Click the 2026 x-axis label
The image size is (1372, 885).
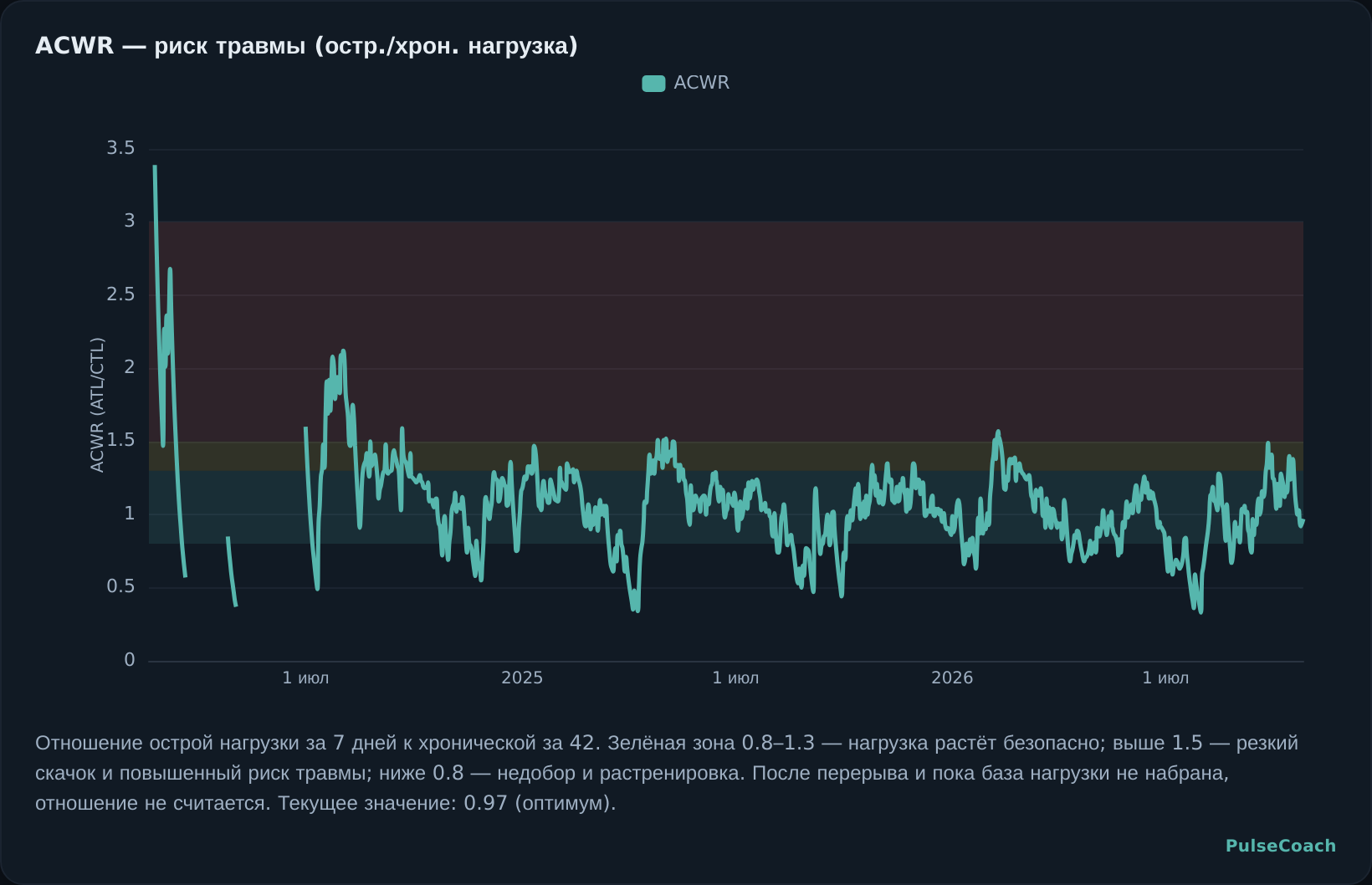point(952,678)
